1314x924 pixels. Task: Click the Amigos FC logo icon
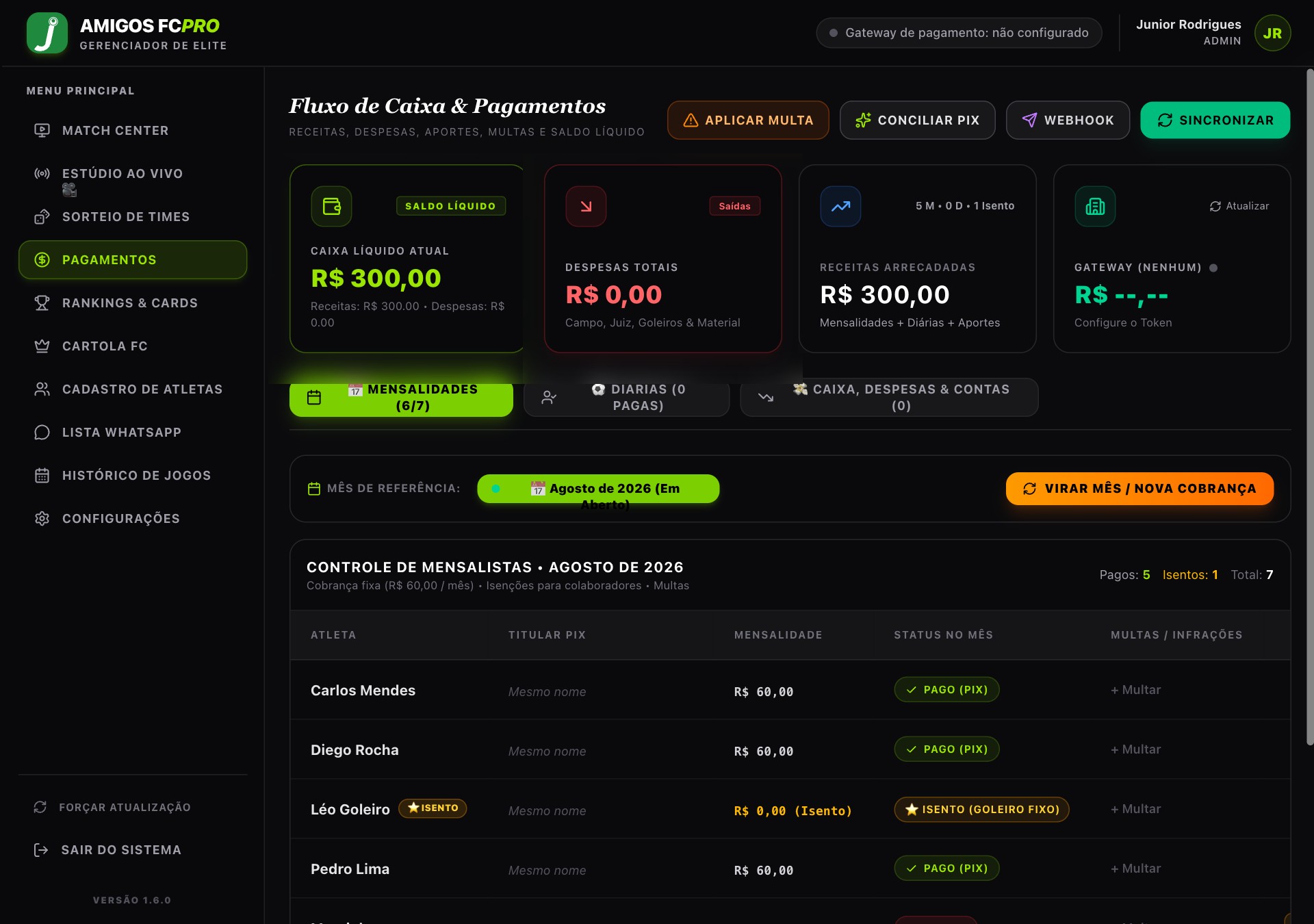click(47, 33)
